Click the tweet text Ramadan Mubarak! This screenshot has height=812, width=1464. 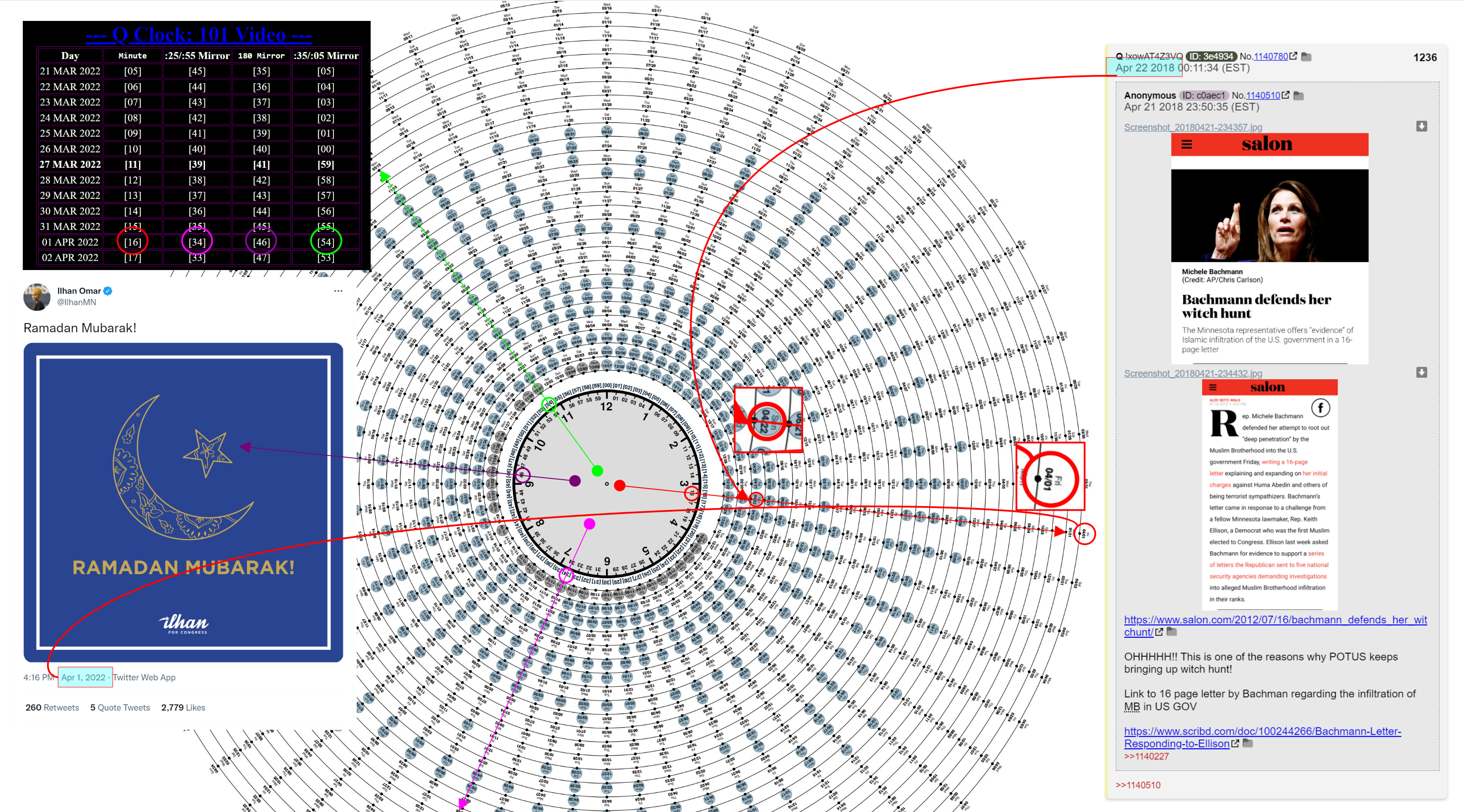(80, 328)
